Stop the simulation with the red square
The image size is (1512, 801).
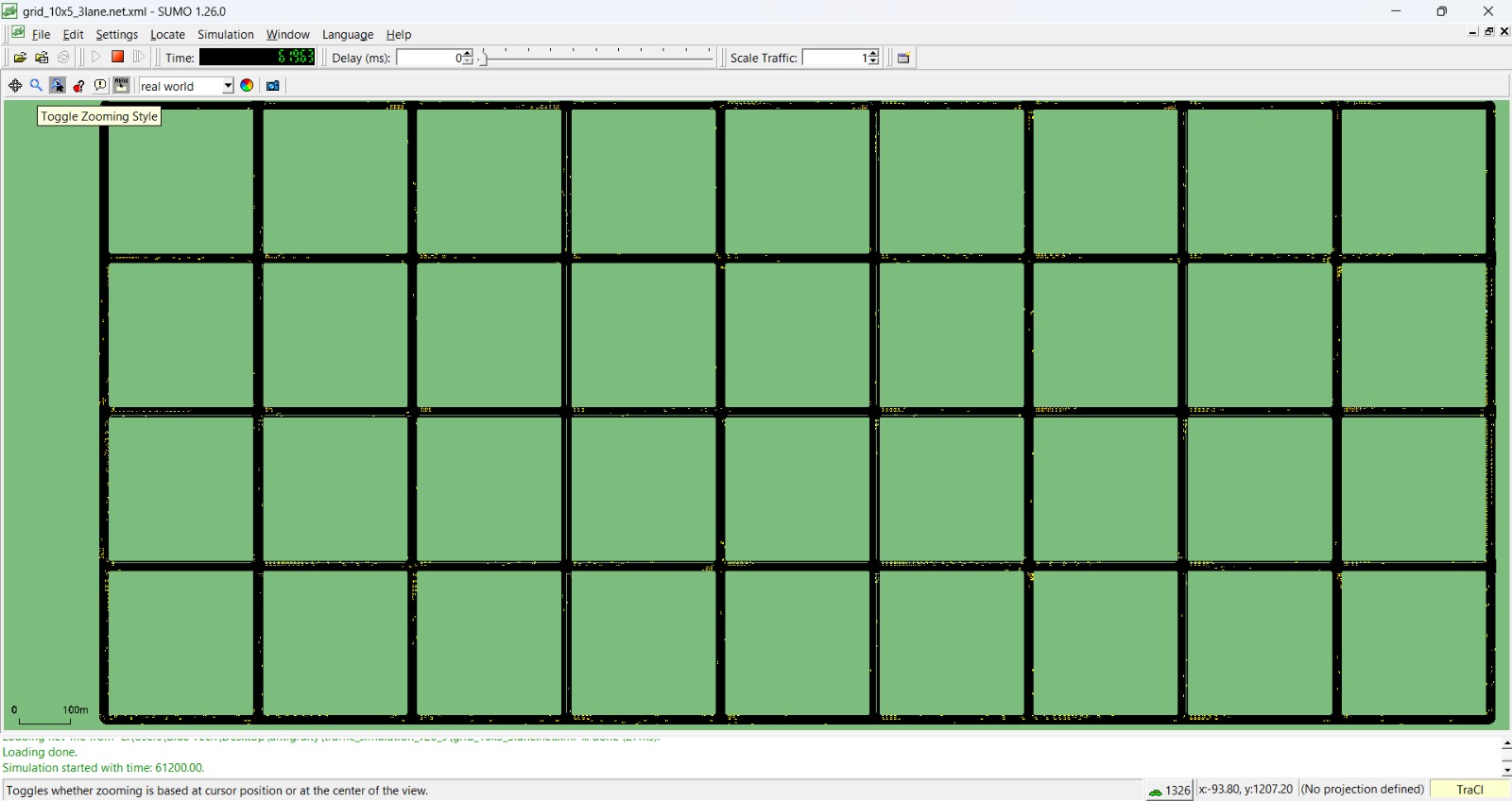117,57
